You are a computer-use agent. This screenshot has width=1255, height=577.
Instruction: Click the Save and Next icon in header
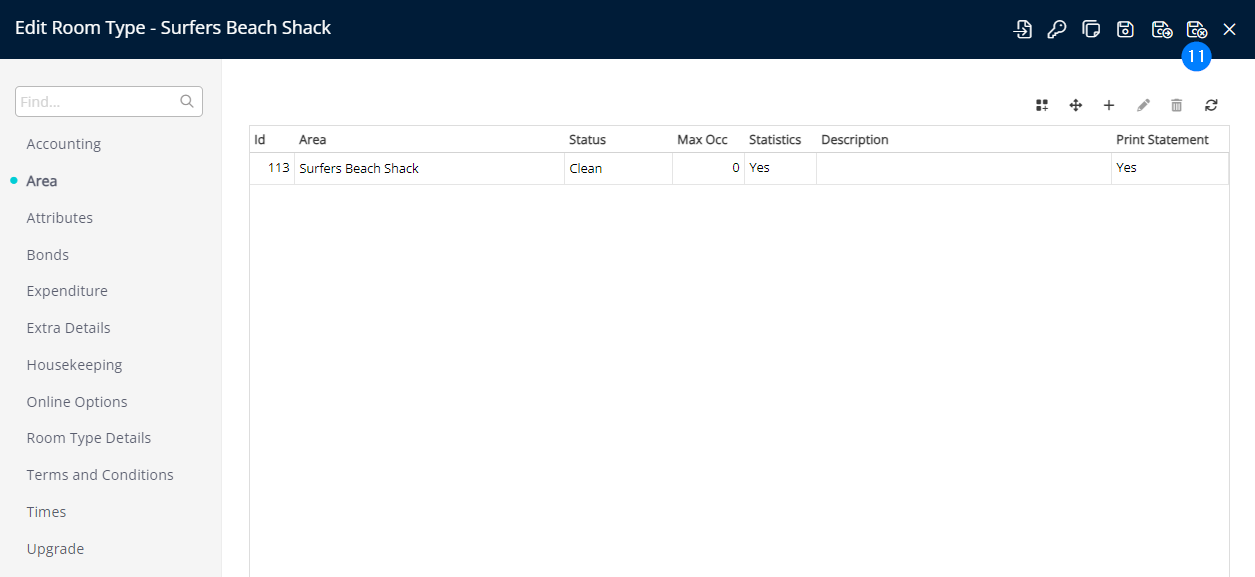(1161, 29)
